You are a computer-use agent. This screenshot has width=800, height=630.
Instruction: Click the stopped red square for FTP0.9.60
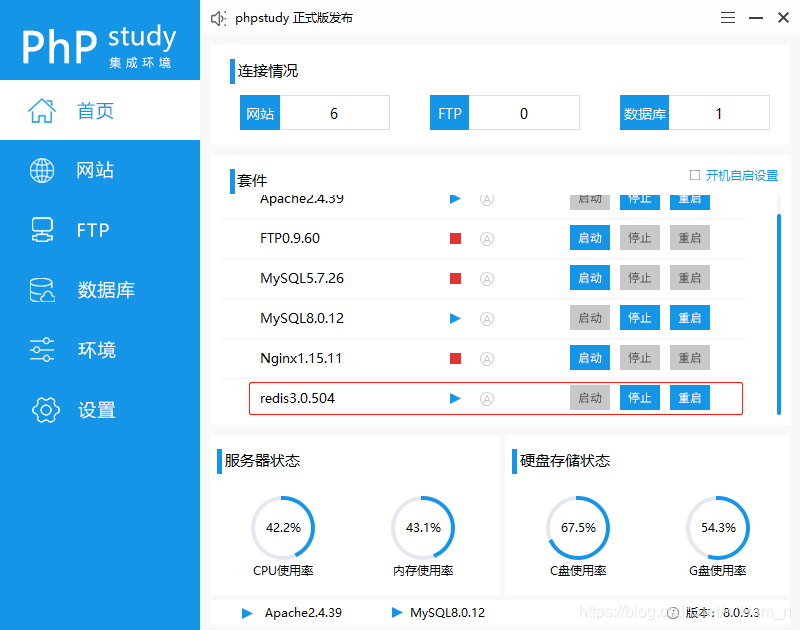click(456, 238)
